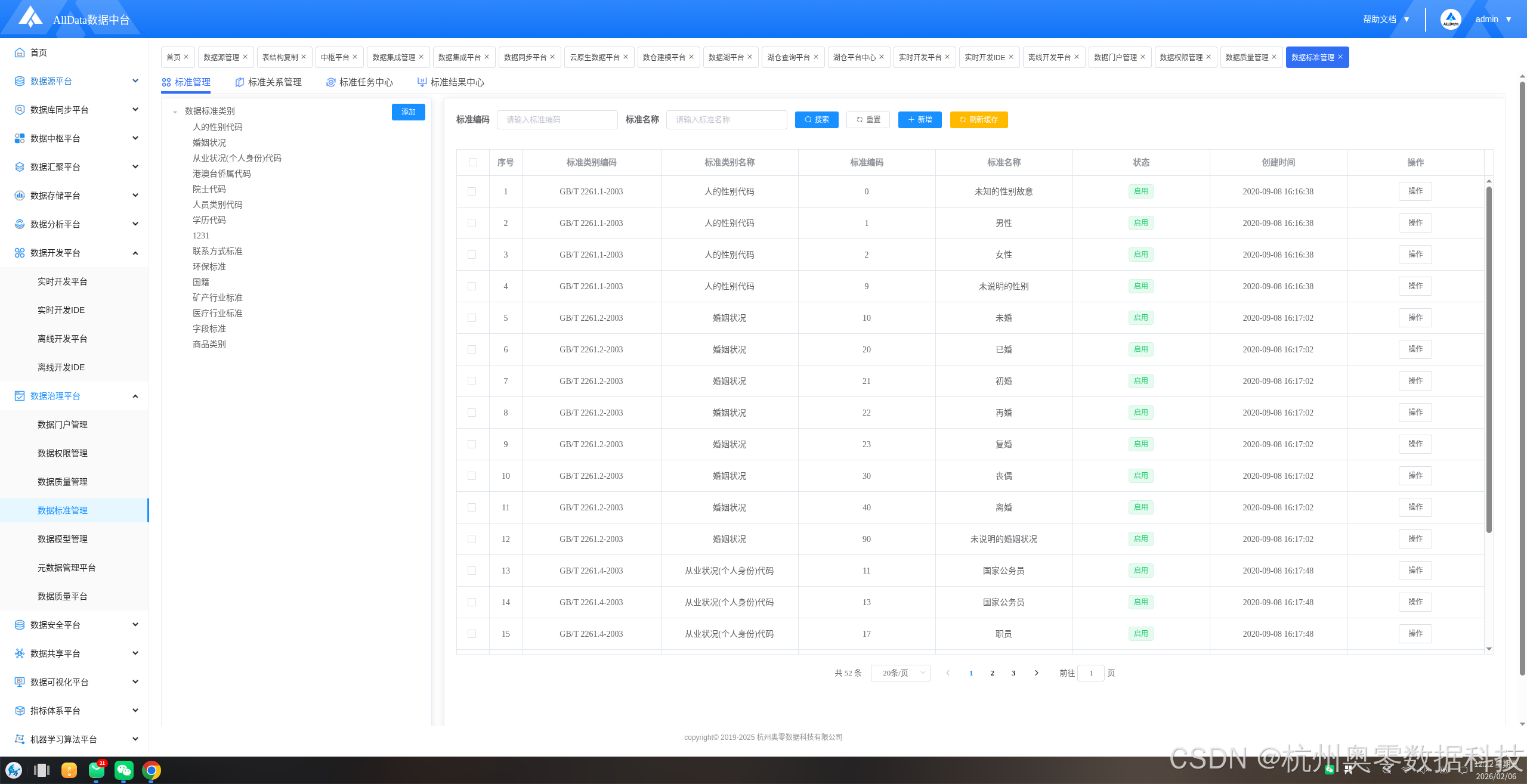Image resolution: width=1527 pixels, height=784 pixels.
Task: Click the orange taskbar app icon
Action: (x=69, y=770)
